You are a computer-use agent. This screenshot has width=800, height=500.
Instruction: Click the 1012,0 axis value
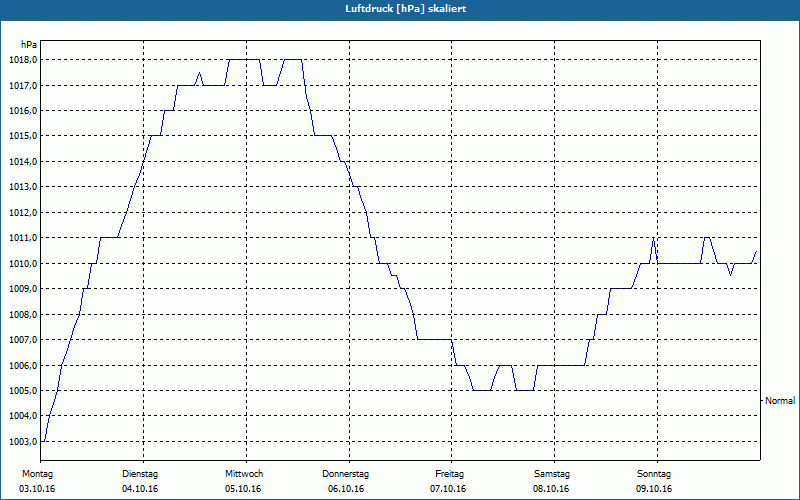(23, 212)
